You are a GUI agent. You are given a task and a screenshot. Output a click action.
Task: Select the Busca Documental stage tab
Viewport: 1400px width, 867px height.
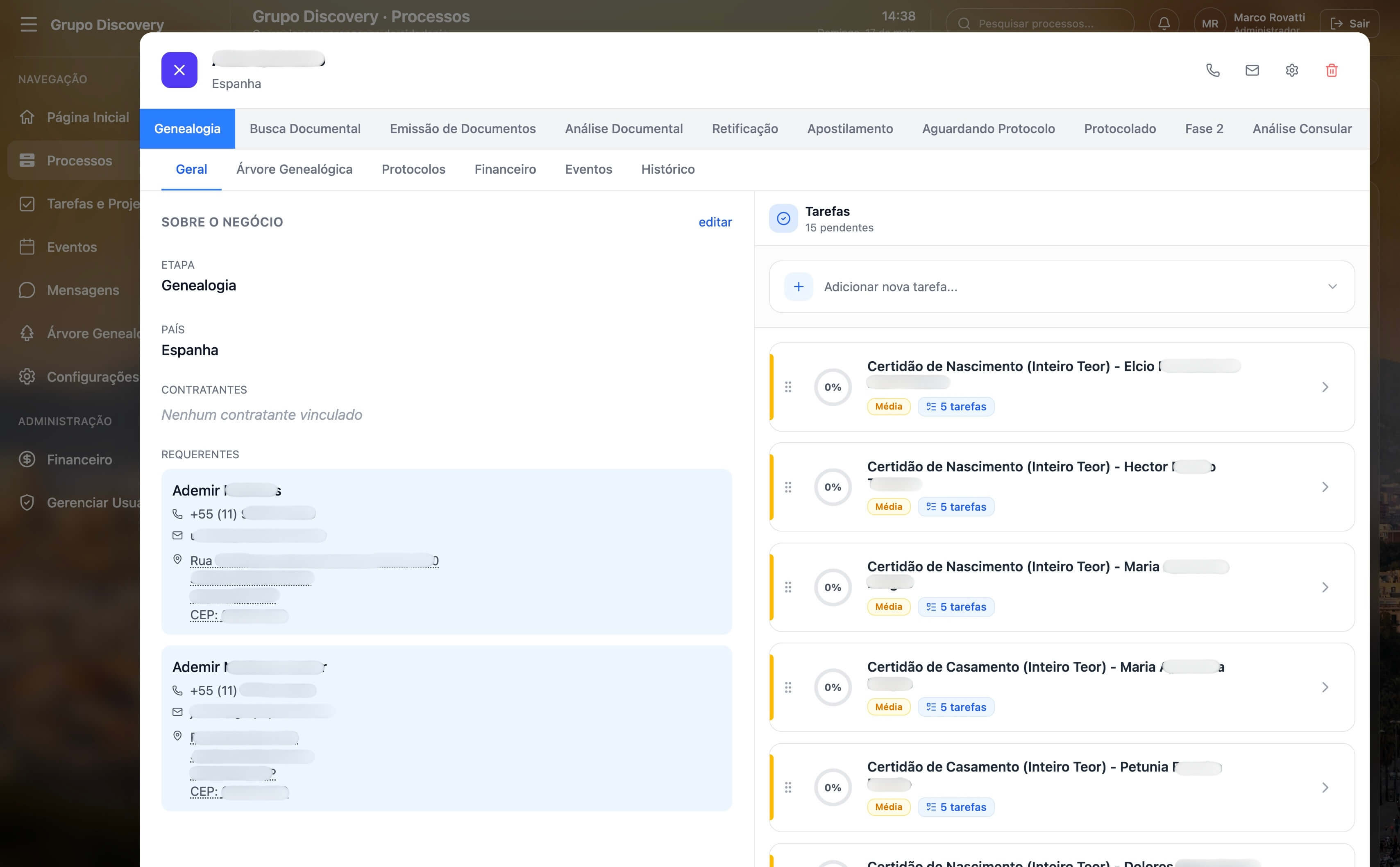pos(305,129)
